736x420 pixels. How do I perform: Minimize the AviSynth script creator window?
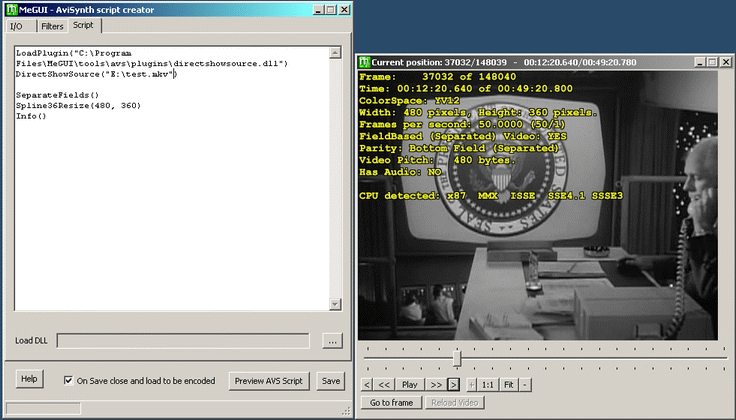coord(318,10)
